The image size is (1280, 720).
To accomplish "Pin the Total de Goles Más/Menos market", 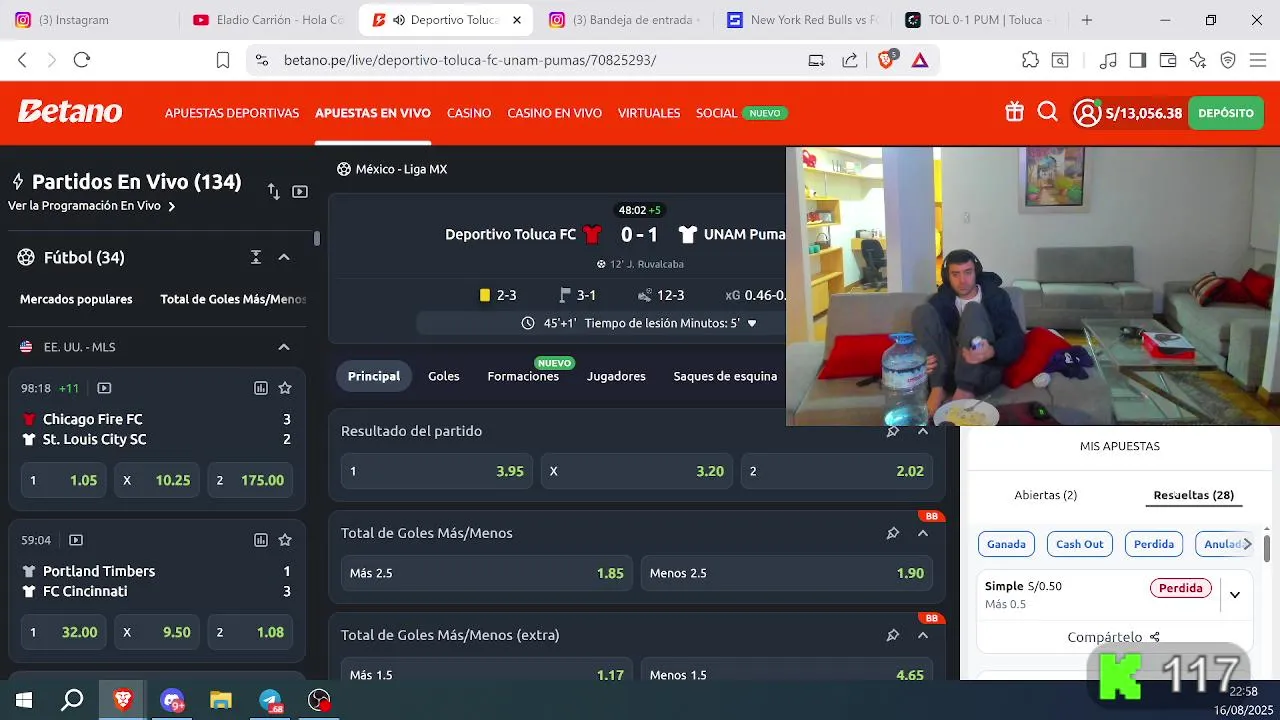I will point(892,533).
